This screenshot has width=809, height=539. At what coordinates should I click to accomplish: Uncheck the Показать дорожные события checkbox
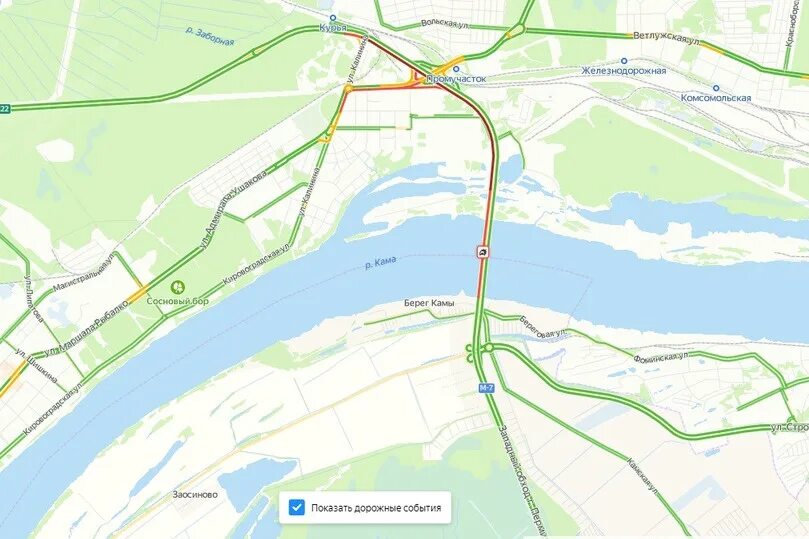[x=297, y=508]
